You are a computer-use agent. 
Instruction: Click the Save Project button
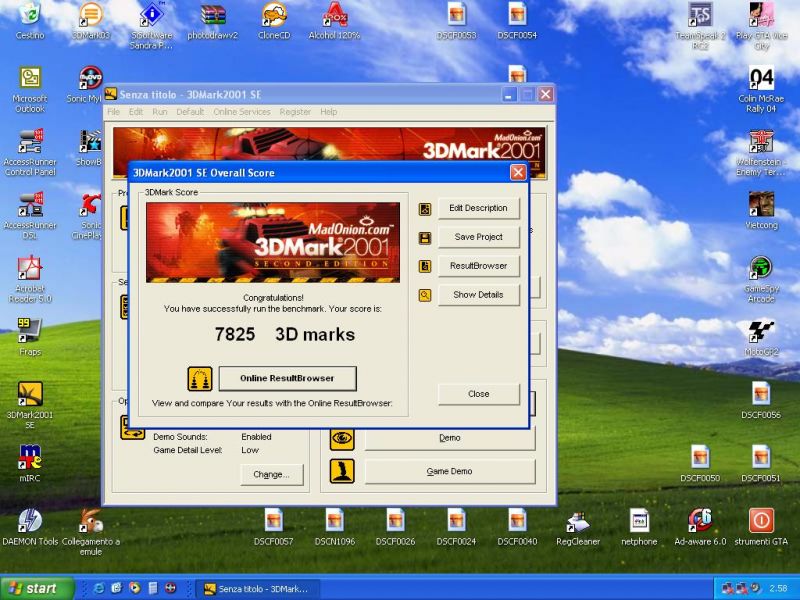point(478,237)
